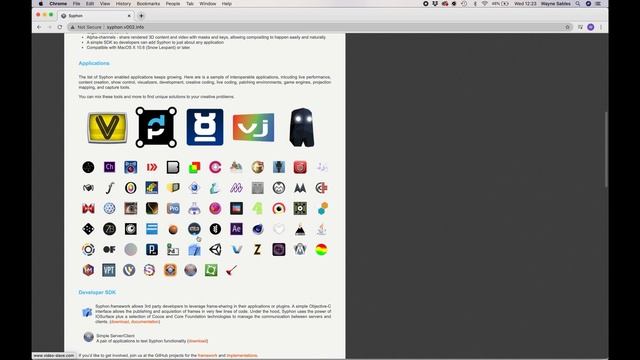The height and width of the screenshot is (360, 640).
Task: Click the yellow-black "Z" icon
Action: coord(257,249)
